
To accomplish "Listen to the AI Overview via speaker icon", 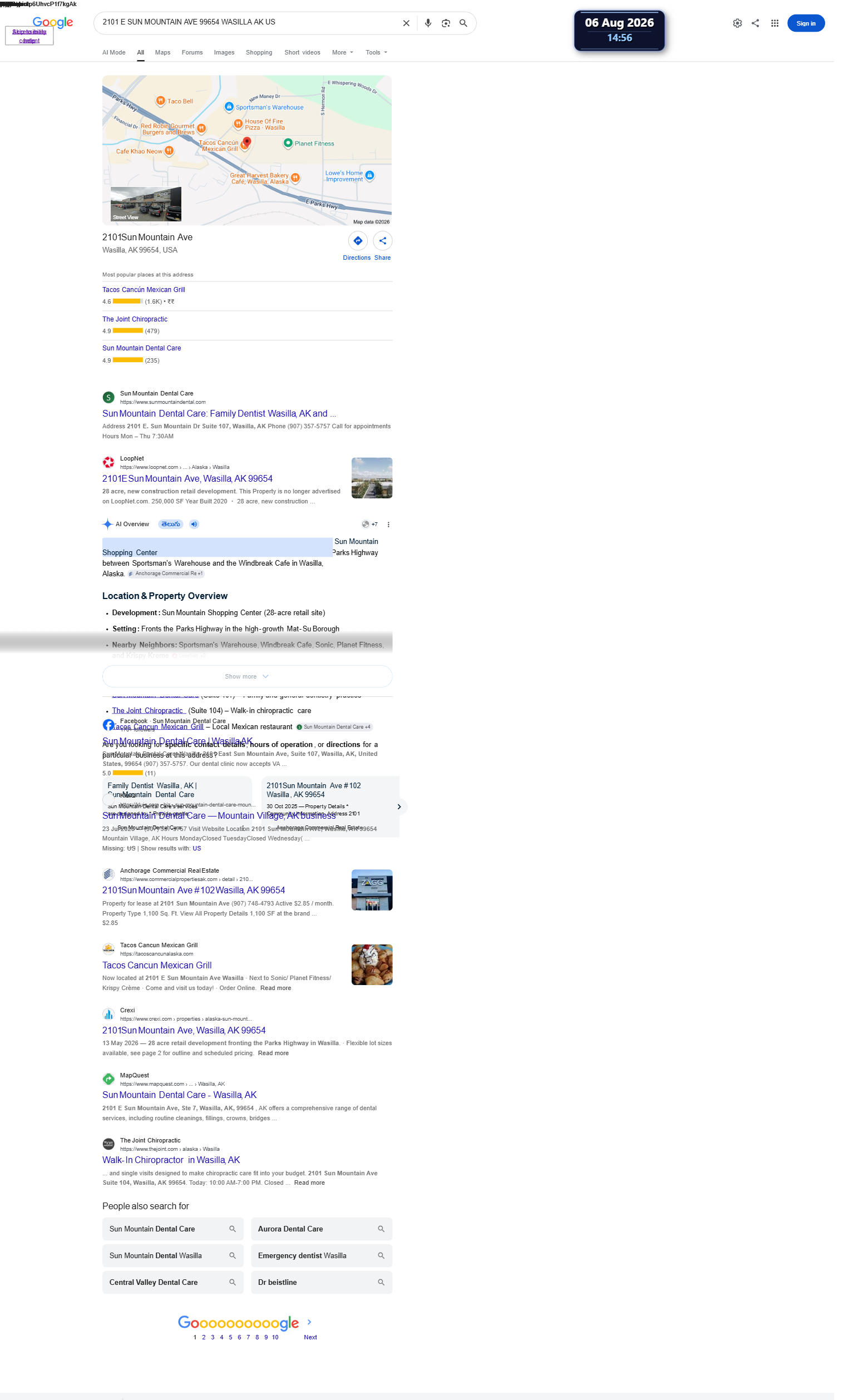I will (194, 525).
